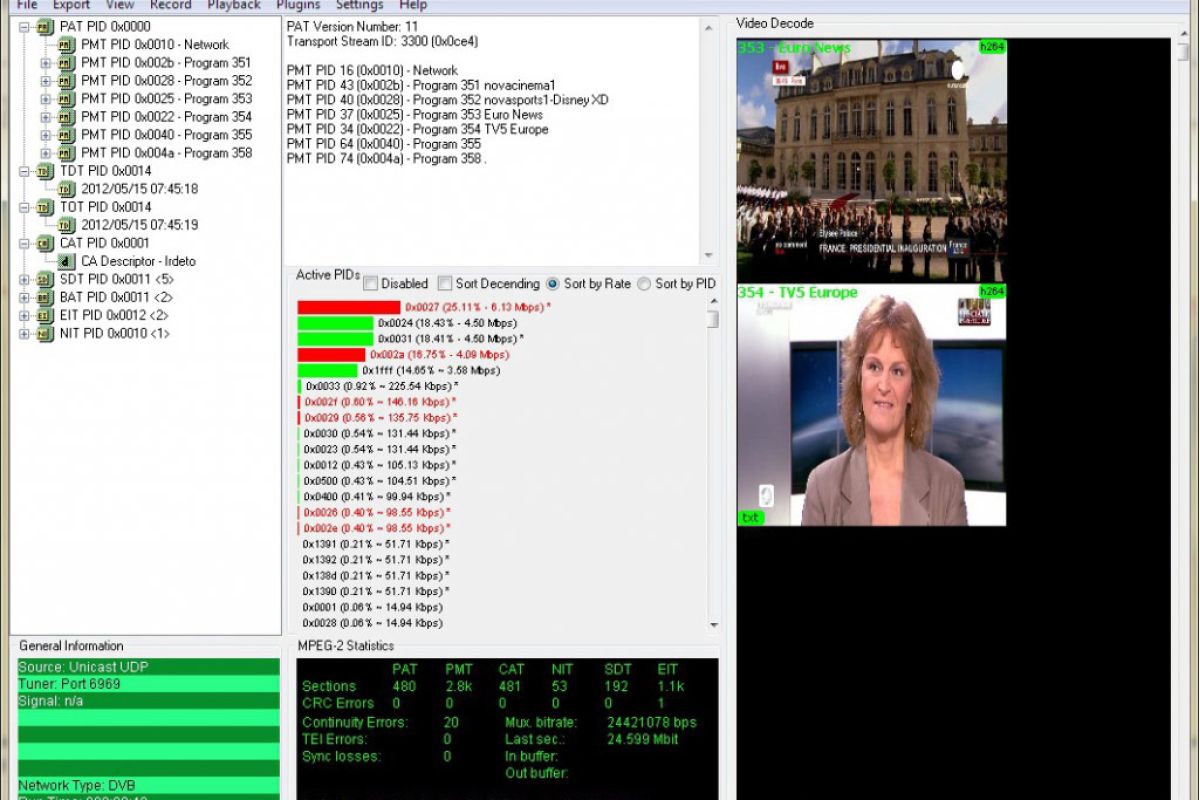
Task: Toggle the Sort Decending checkbox
Action: 445,284
